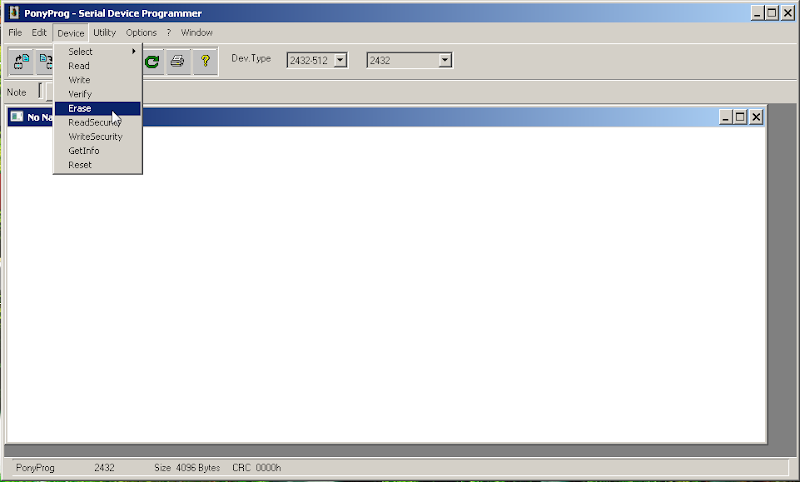The width and height of the screenshot is (800, 482).
Task: Choose Write from the Device menu
Action: click(x=97, y=80)
